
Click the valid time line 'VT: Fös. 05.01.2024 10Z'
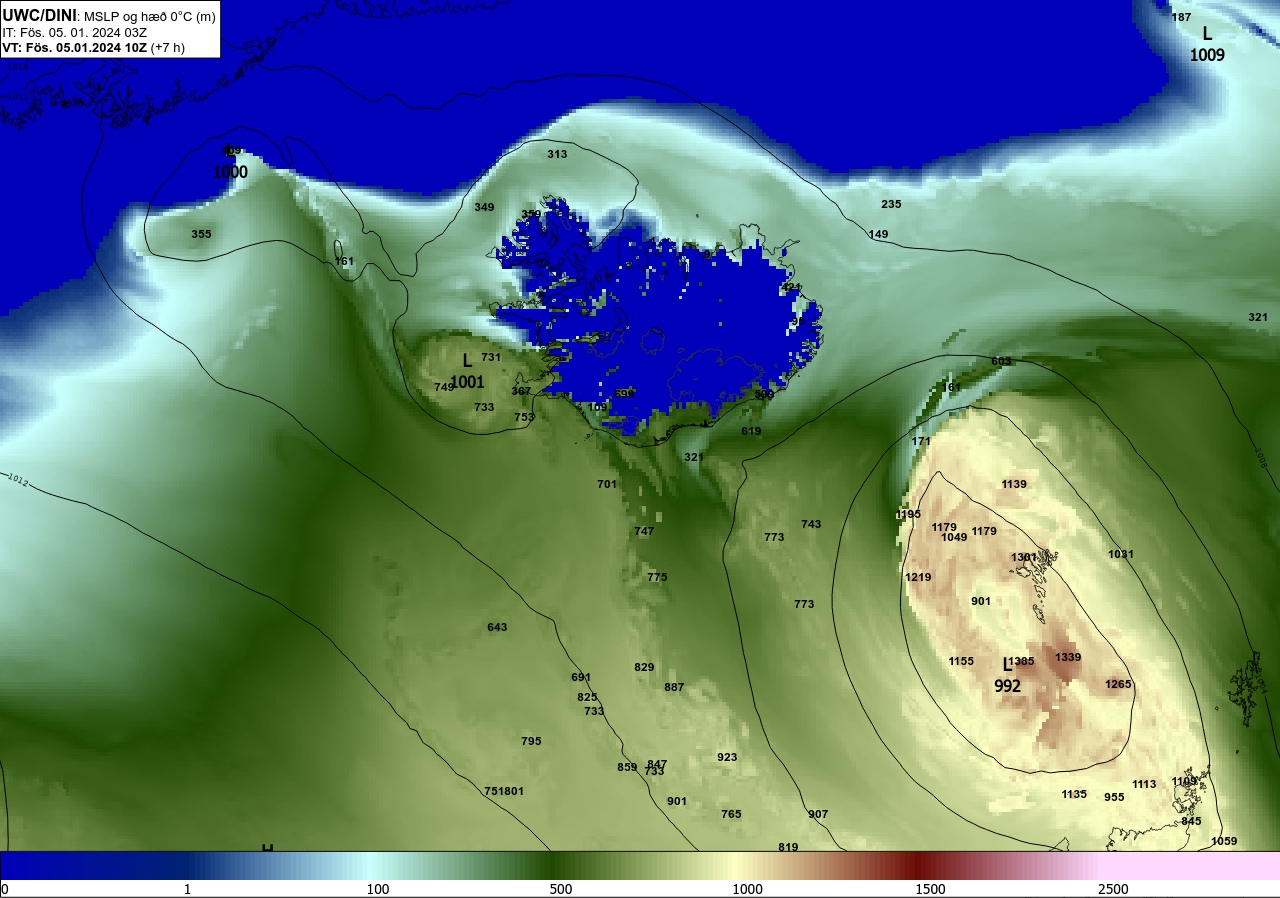pyautogui.click(x=74, y=47)
